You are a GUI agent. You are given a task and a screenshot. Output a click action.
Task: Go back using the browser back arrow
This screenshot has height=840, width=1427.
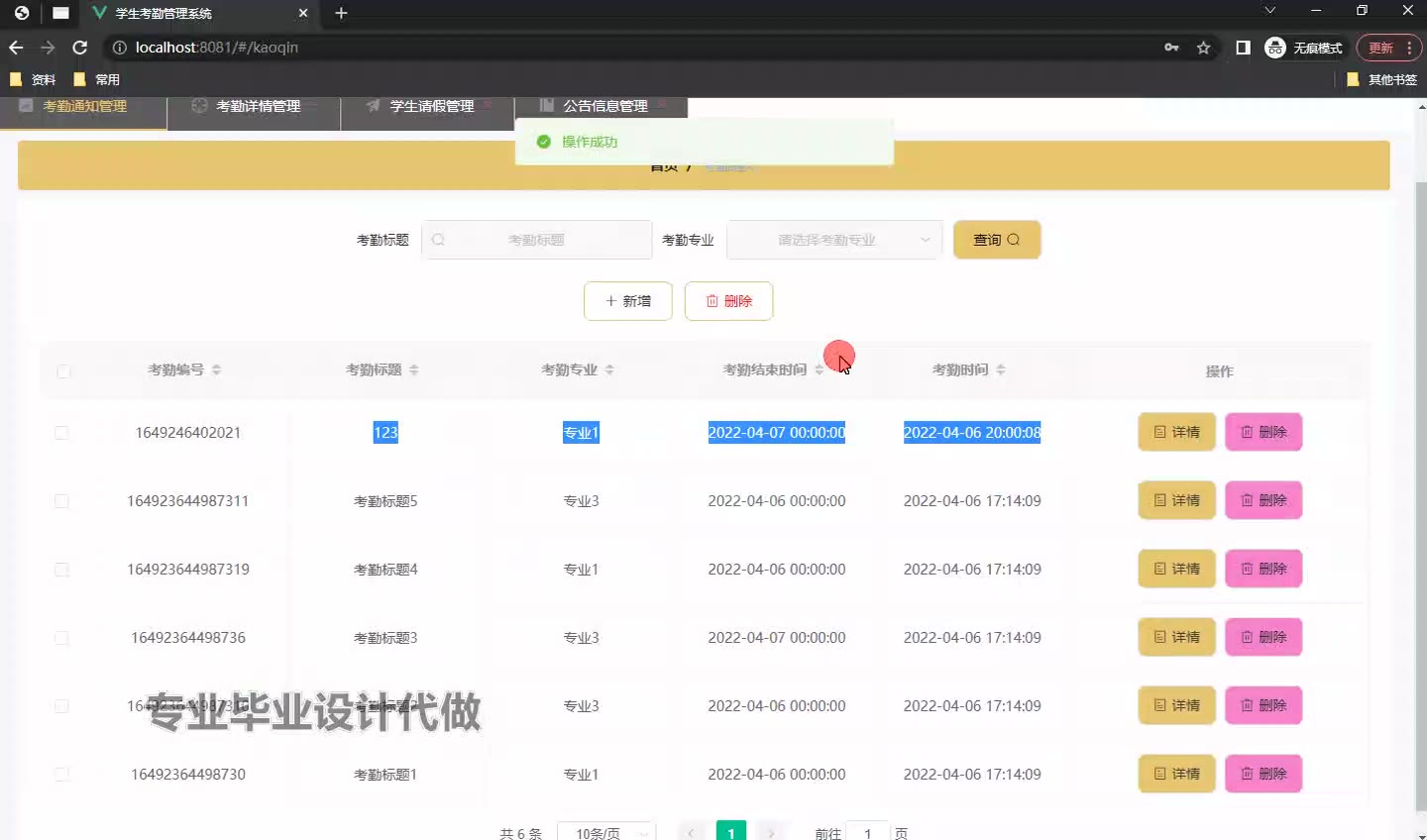click(x=16, y=48)
